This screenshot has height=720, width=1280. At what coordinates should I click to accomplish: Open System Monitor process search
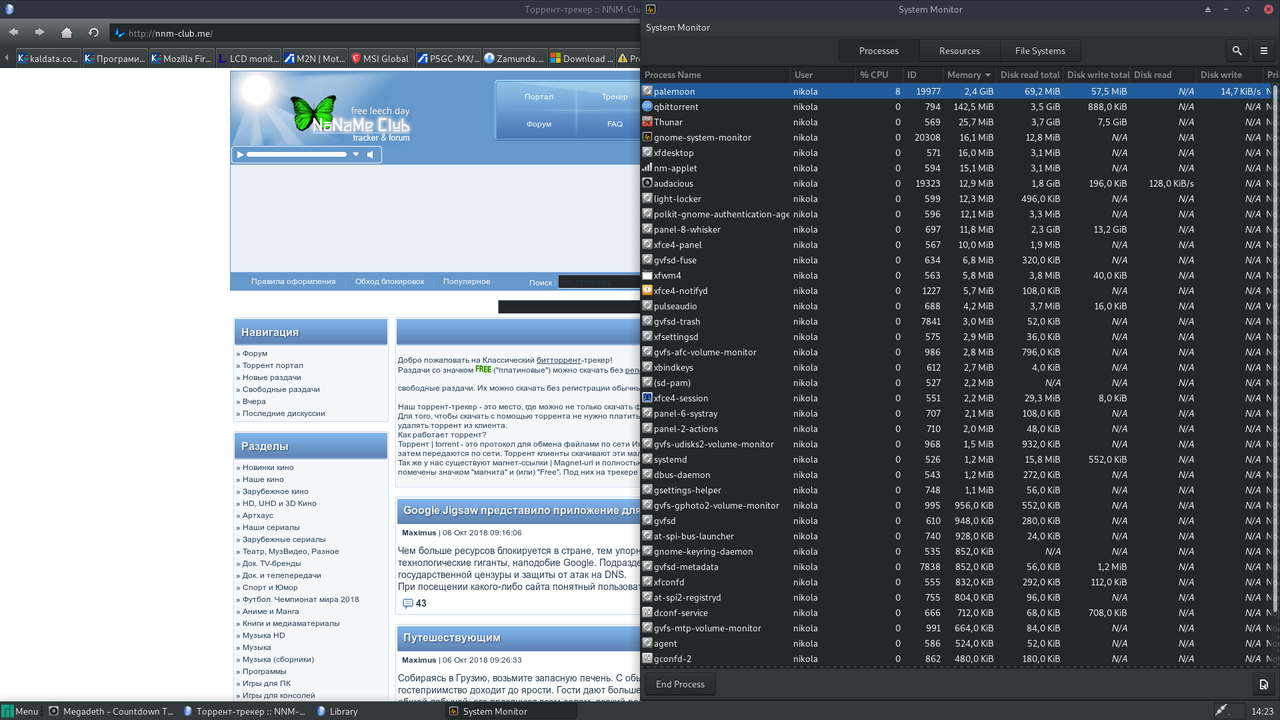coord(1237,51)
